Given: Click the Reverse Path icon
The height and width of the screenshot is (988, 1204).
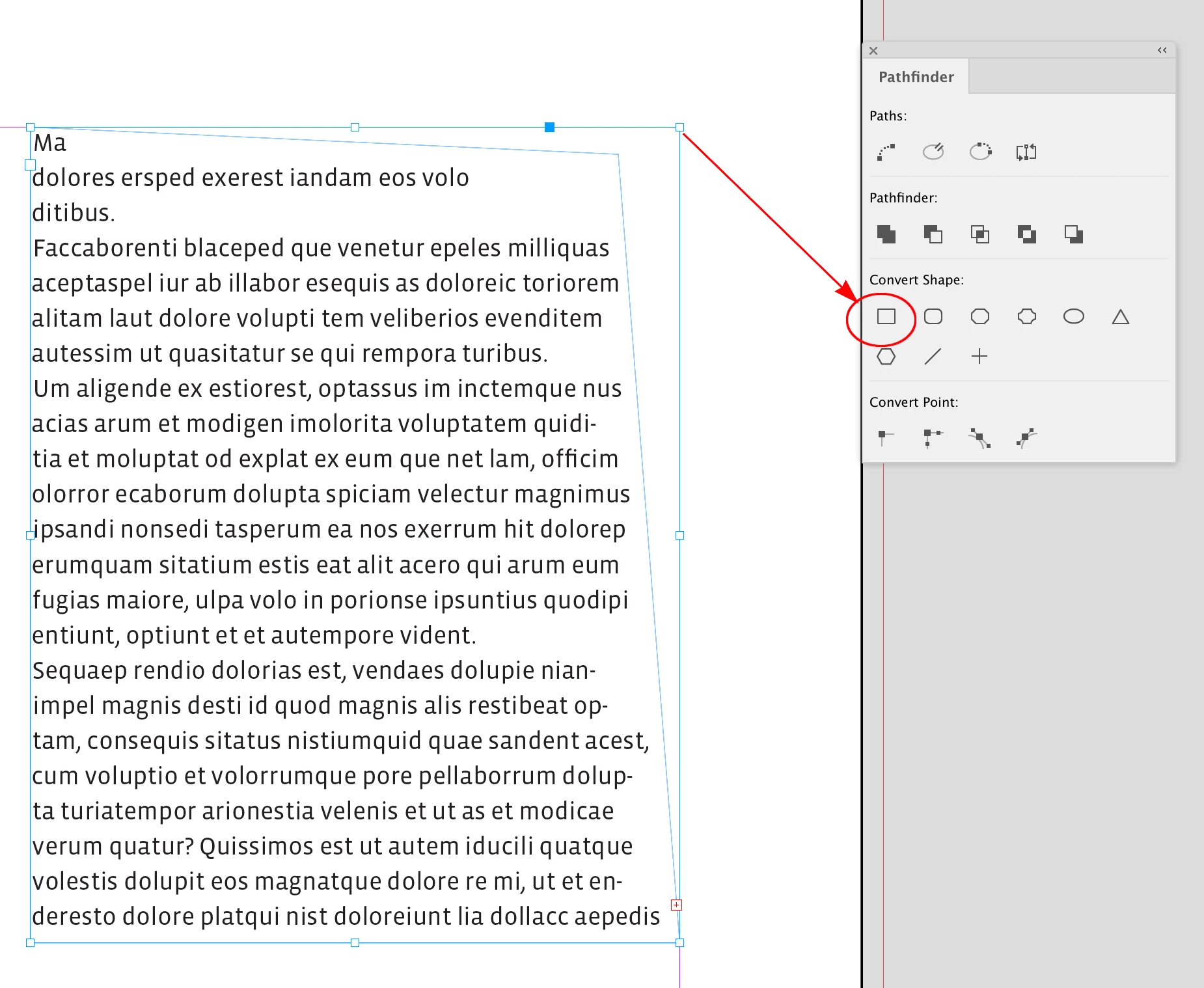Looking at the screenshot, I should (x=1026, y=152).
